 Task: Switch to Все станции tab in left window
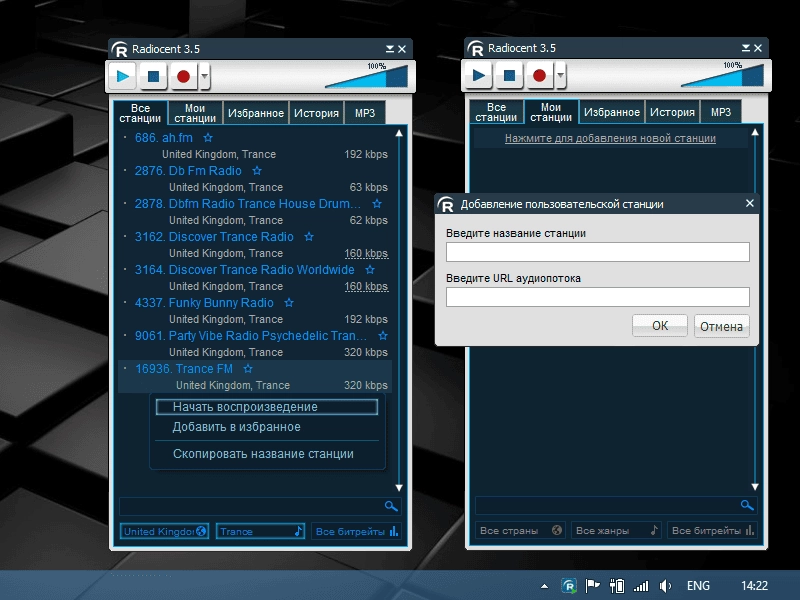140,113
